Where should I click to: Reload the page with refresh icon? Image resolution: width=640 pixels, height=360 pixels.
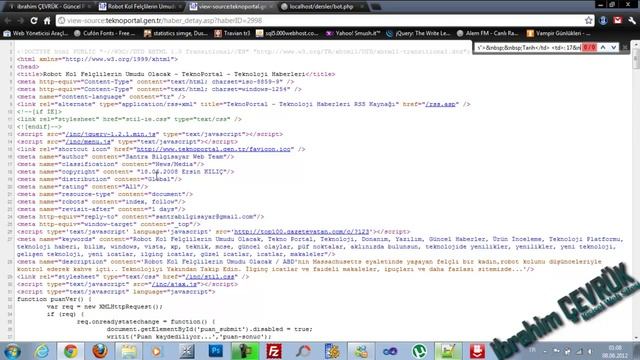34,20
